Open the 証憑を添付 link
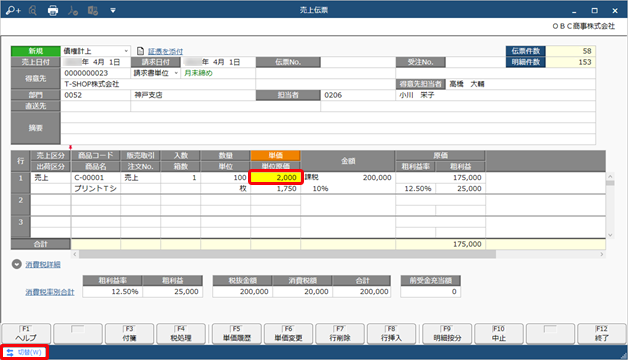 (165, 51)
